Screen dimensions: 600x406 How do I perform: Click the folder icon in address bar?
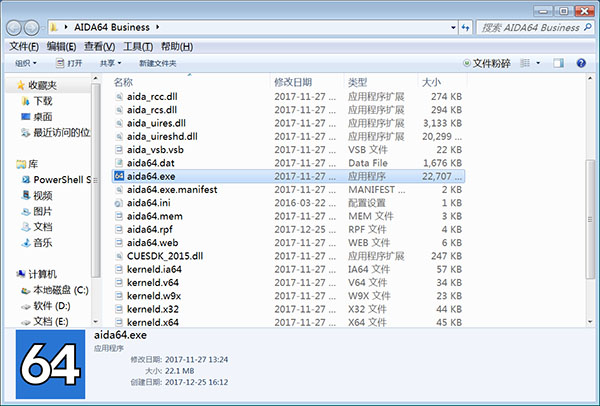(x=54, y=27)
